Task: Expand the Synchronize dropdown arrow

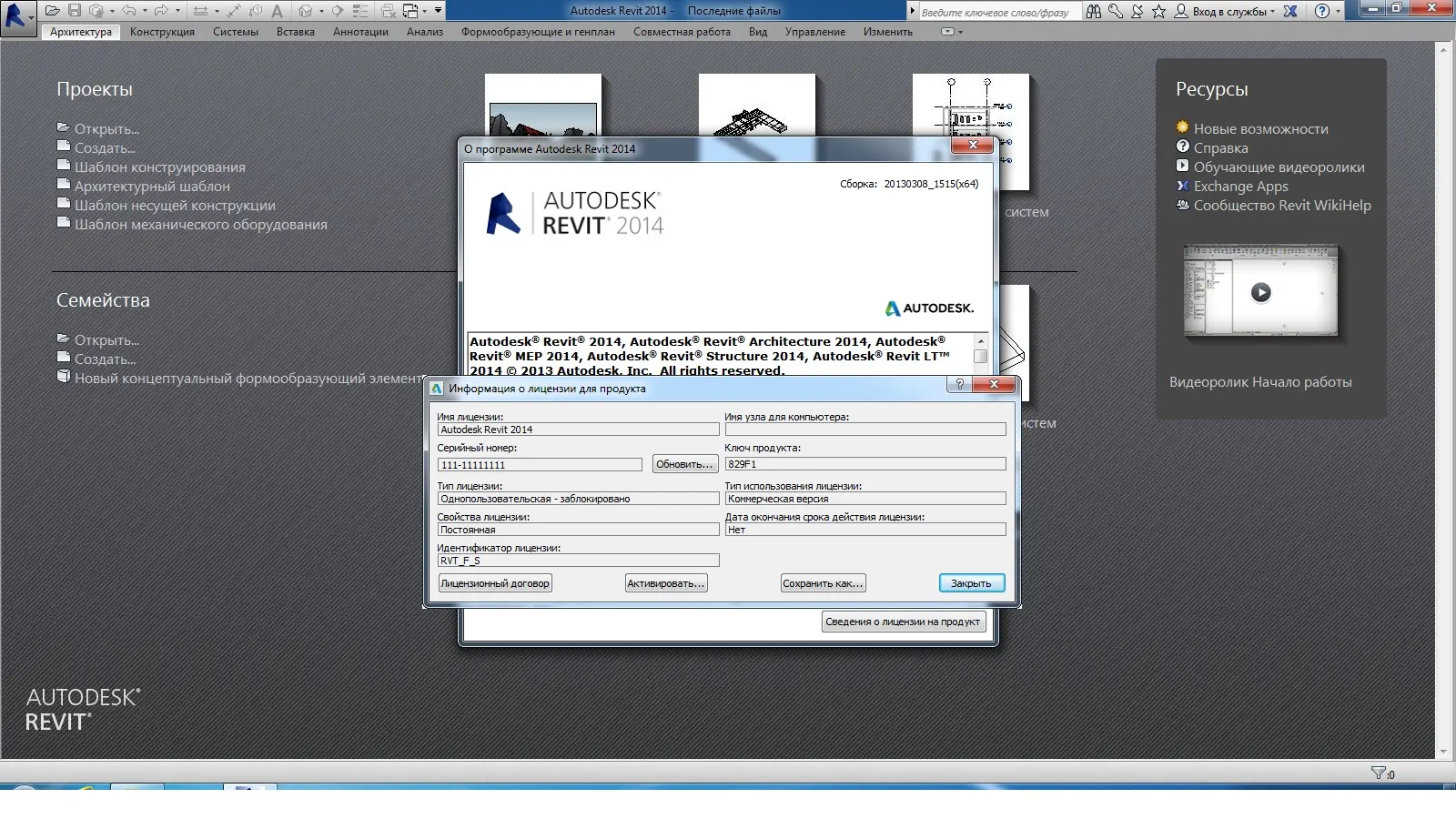Action: (112, 11)
